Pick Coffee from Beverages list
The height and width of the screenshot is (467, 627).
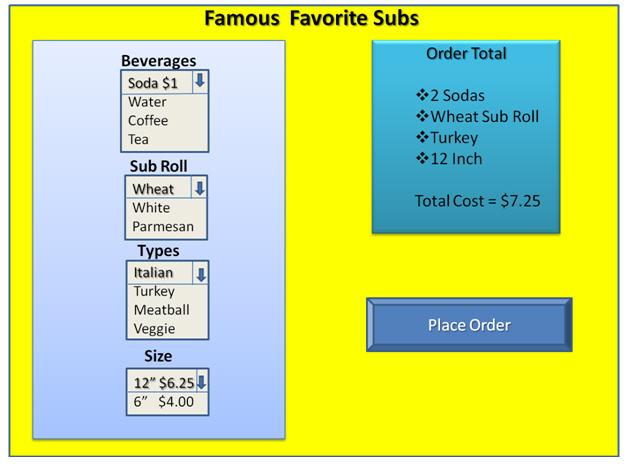pos(148,120)
